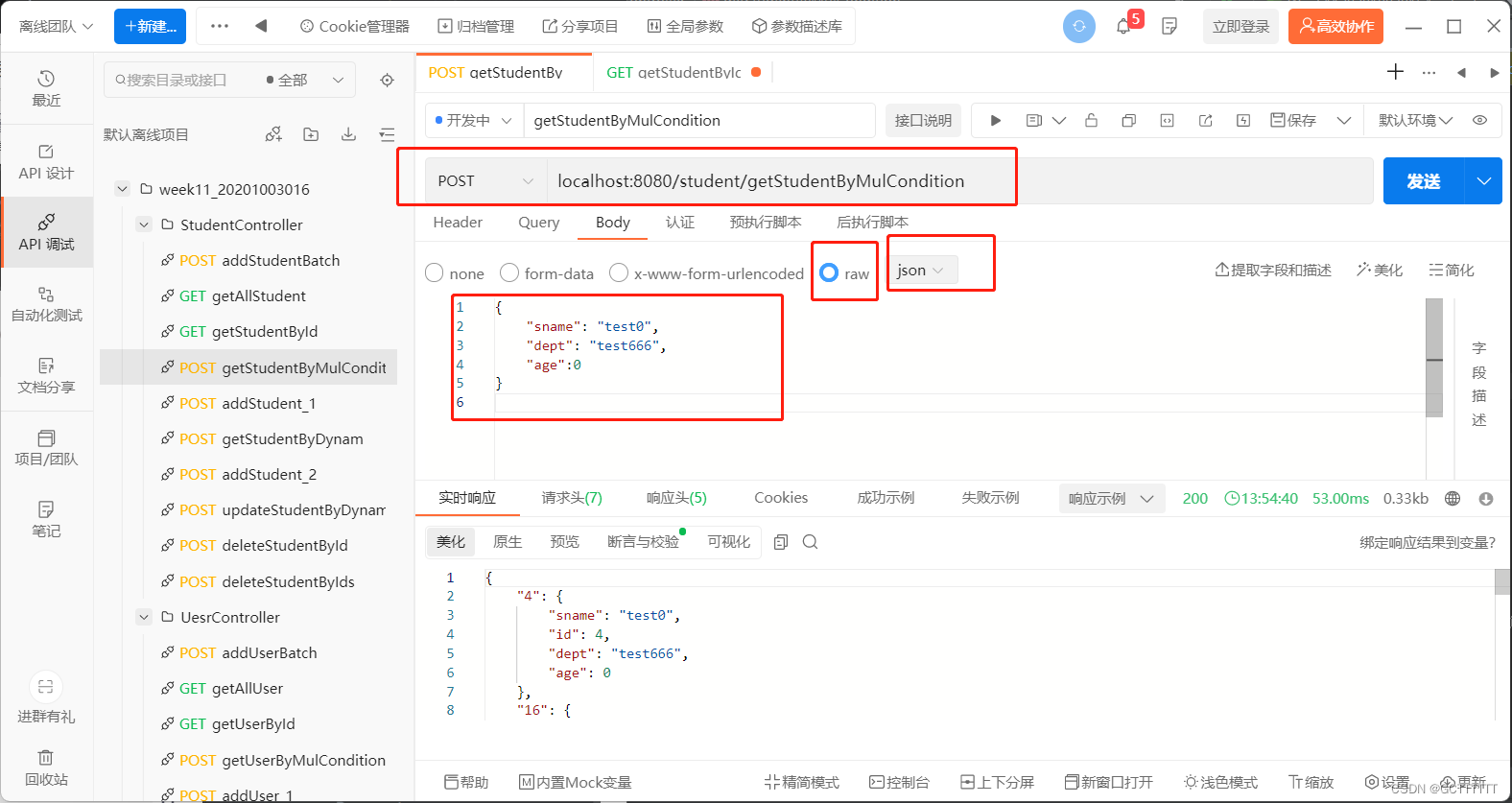Search within the response body
1512x803 pixels.
click(x=810, y=542)
